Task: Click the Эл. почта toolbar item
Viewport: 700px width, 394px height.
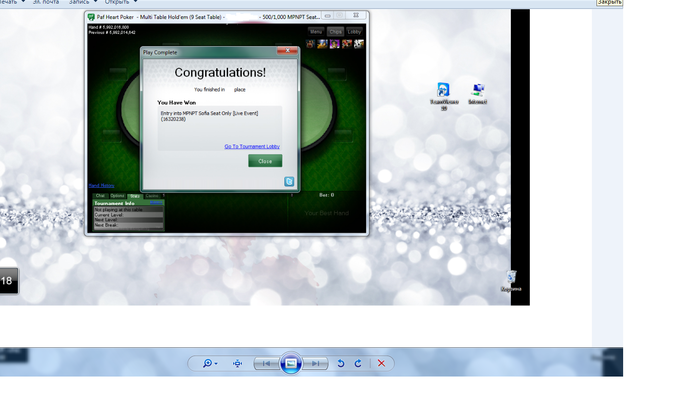Action: (46, 2)
